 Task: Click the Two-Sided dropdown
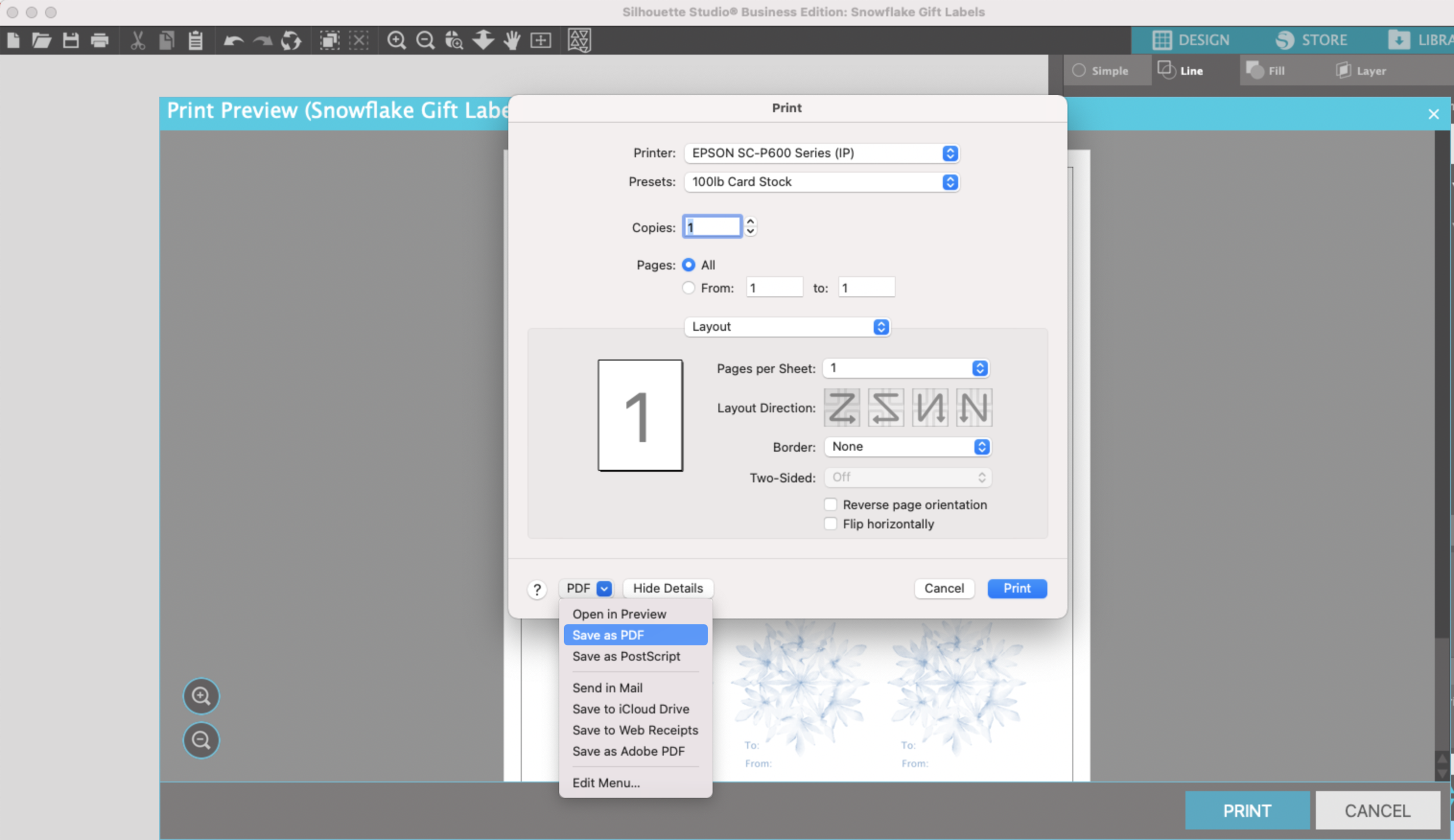coord(907,477)
